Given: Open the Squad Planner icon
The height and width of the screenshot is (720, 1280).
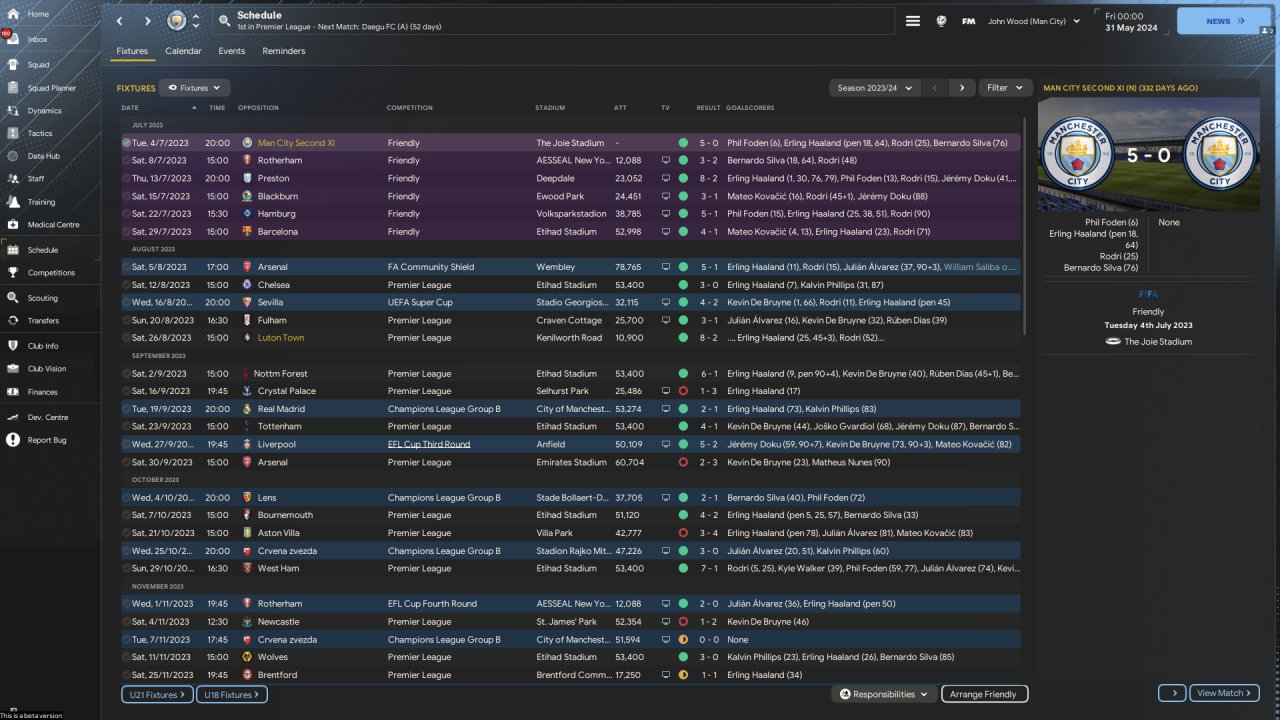Looking at the screenshot, I should 13,88.
